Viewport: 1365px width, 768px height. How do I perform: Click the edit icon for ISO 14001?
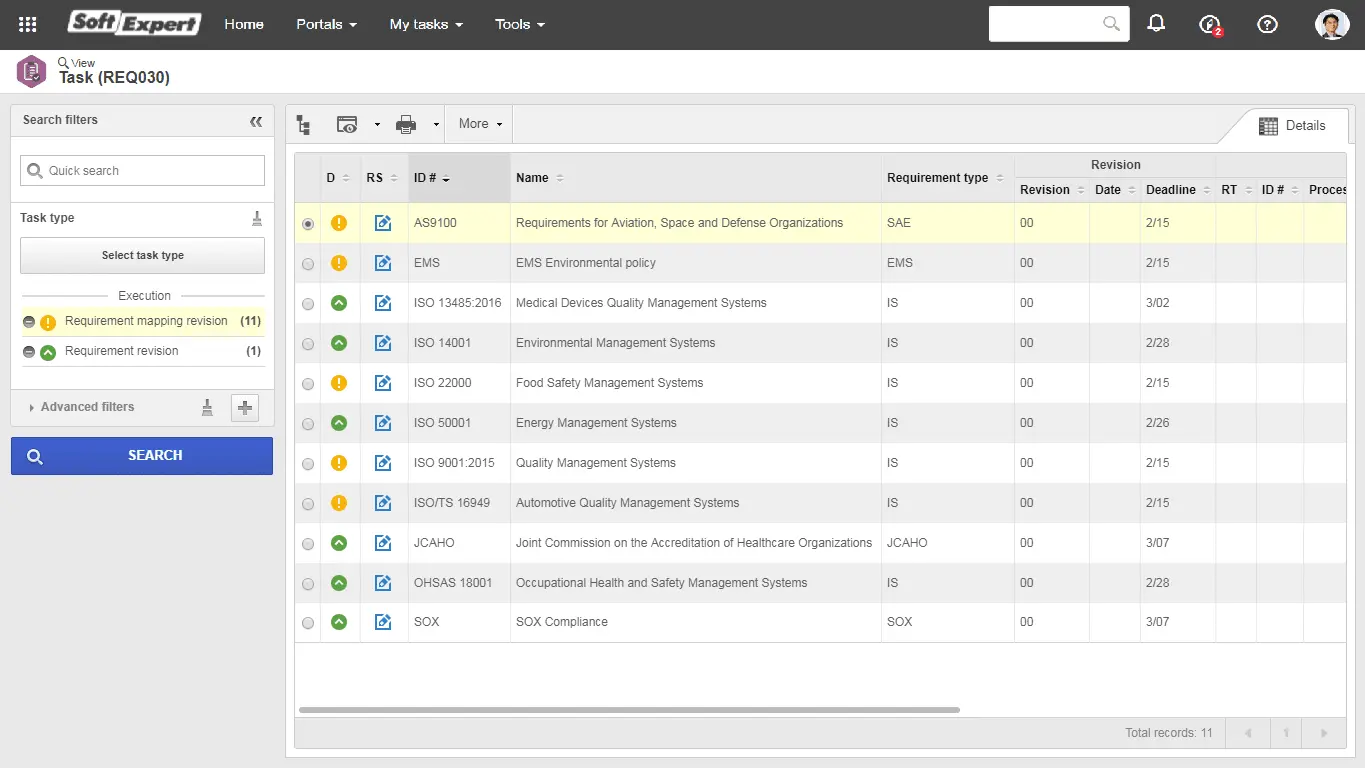[x=382, y=343]
